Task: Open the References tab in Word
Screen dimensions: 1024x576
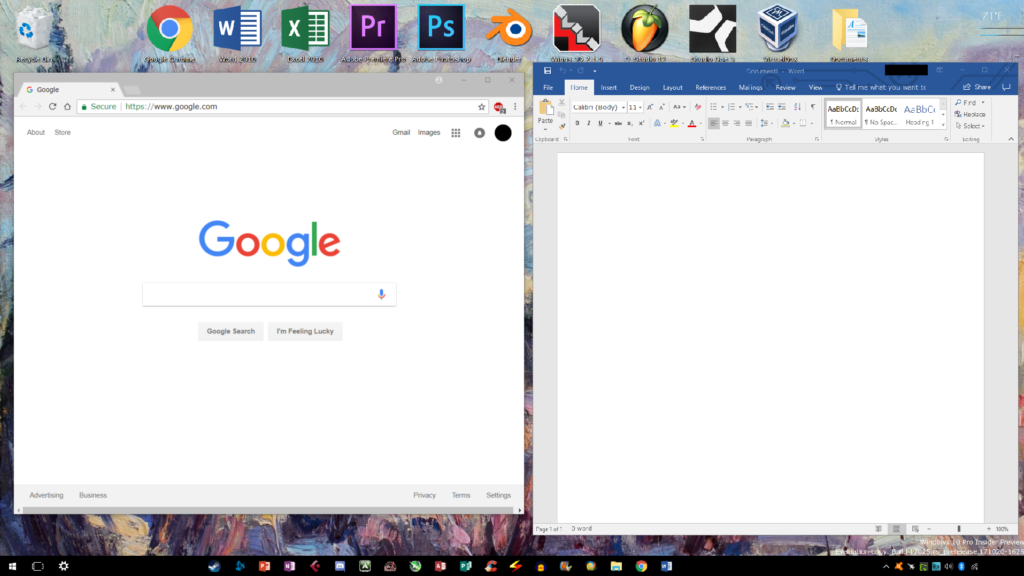Action: click(x=711, y=88)
